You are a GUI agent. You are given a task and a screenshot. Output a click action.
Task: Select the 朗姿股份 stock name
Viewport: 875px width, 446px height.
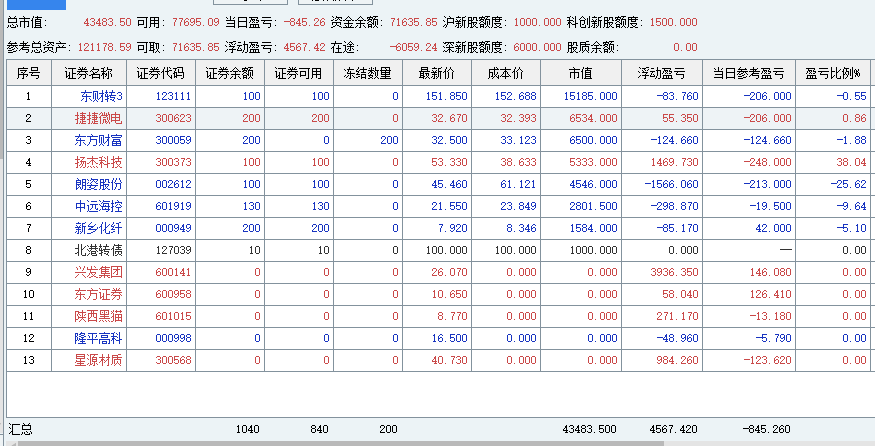click(98, 184)
